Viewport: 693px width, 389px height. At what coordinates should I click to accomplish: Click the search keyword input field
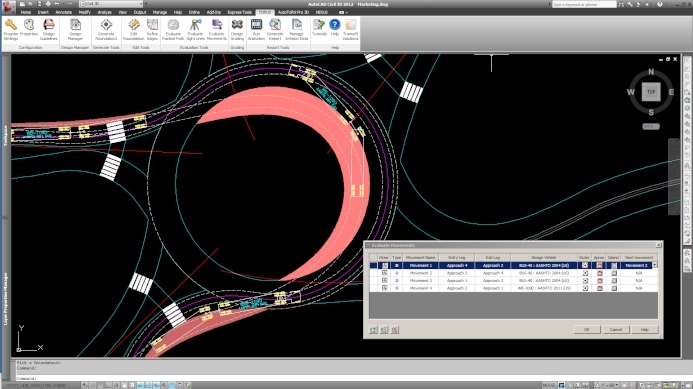pos(584,4)
